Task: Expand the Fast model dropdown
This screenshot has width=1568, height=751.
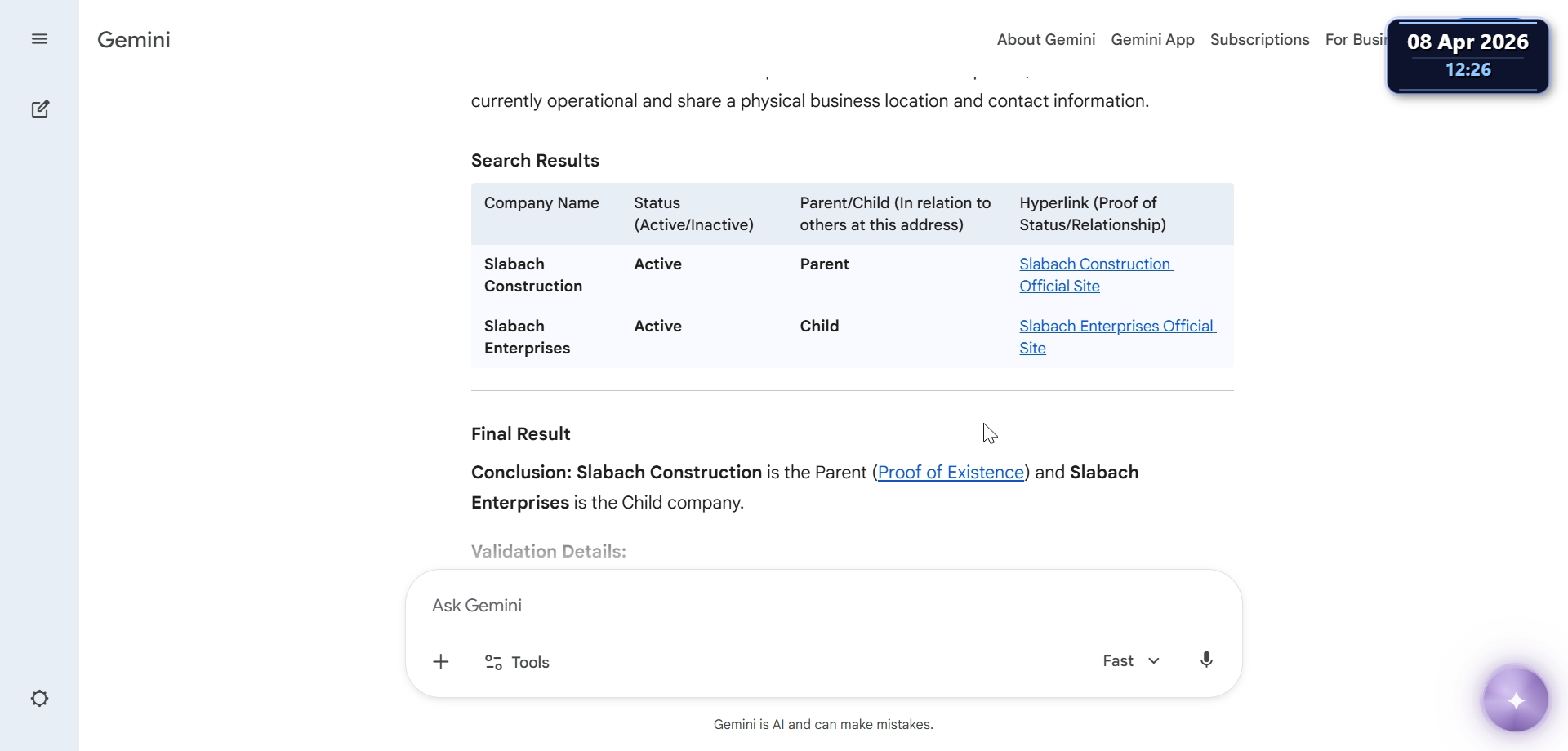Action: pos(1131,661)
